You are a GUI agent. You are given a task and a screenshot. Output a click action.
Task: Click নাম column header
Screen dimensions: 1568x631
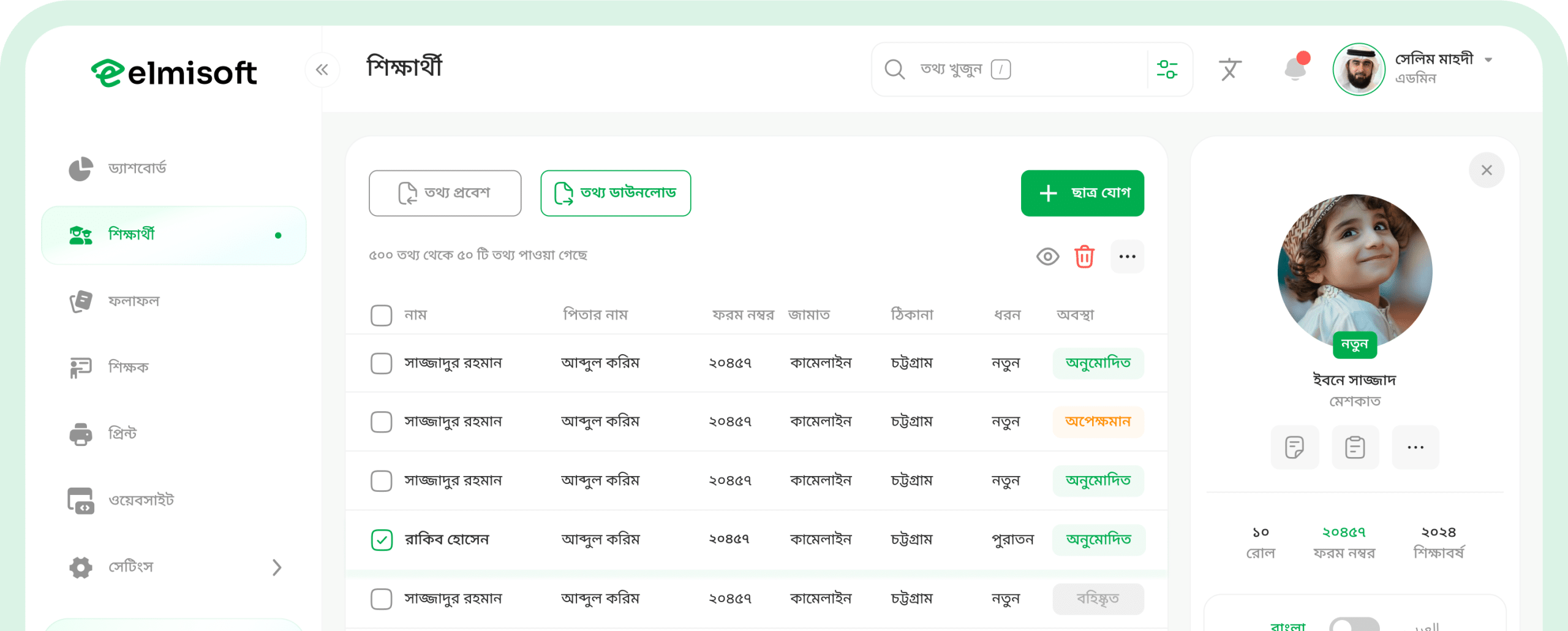point(415,315)
